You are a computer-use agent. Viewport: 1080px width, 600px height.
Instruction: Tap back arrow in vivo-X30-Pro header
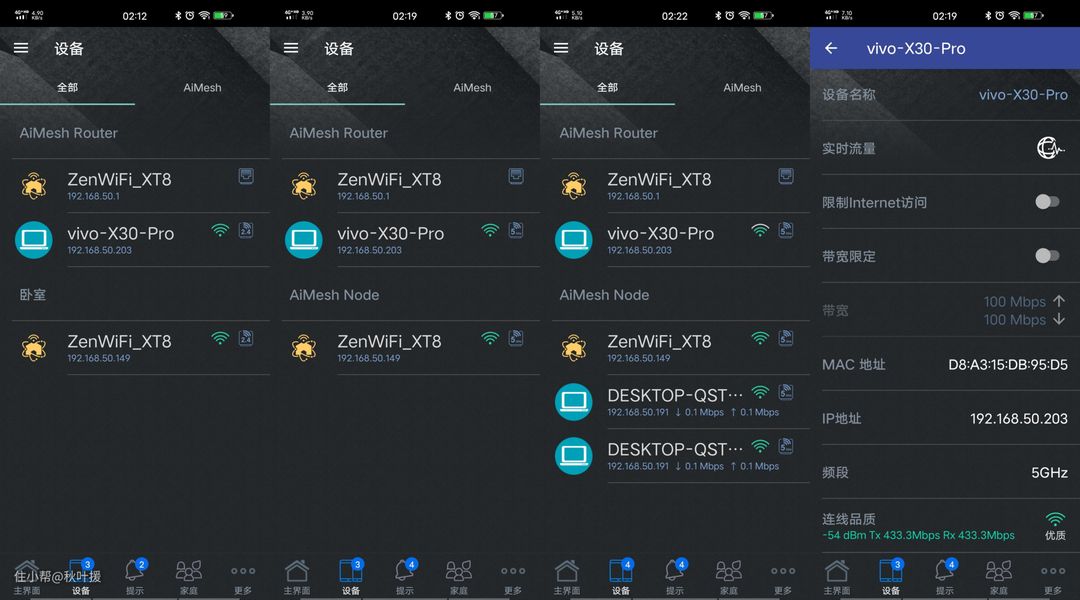[x=830, y=48]
